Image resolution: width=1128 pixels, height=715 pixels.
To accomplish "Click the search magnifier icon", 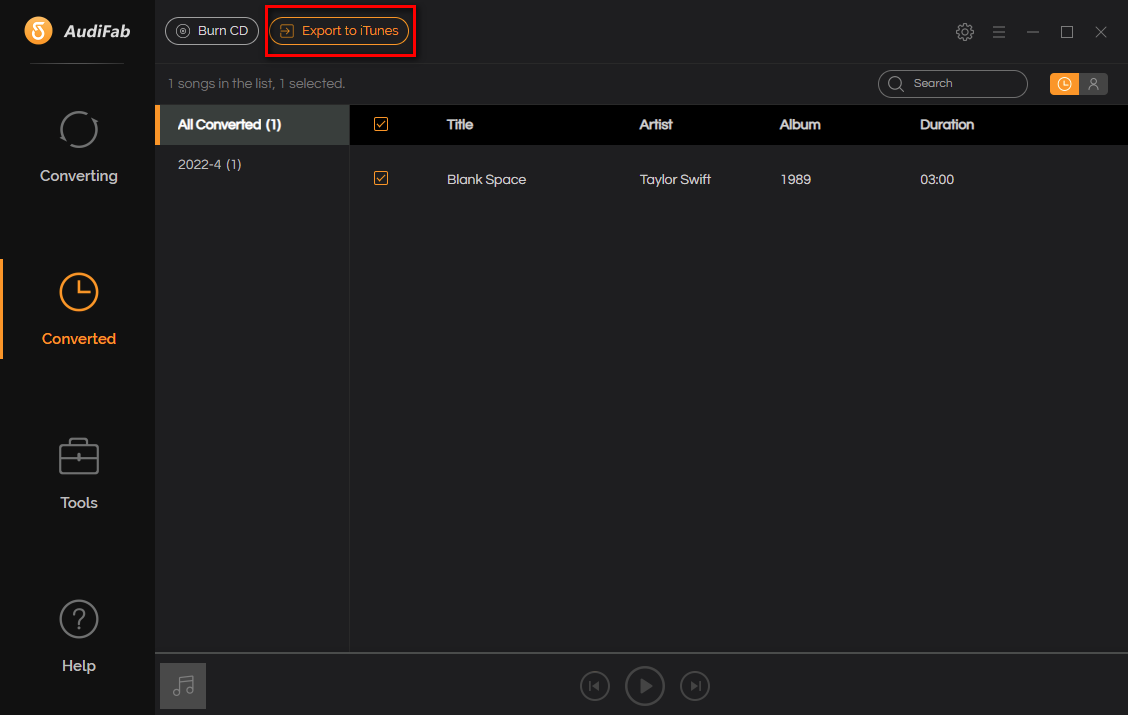I will 896,83.
